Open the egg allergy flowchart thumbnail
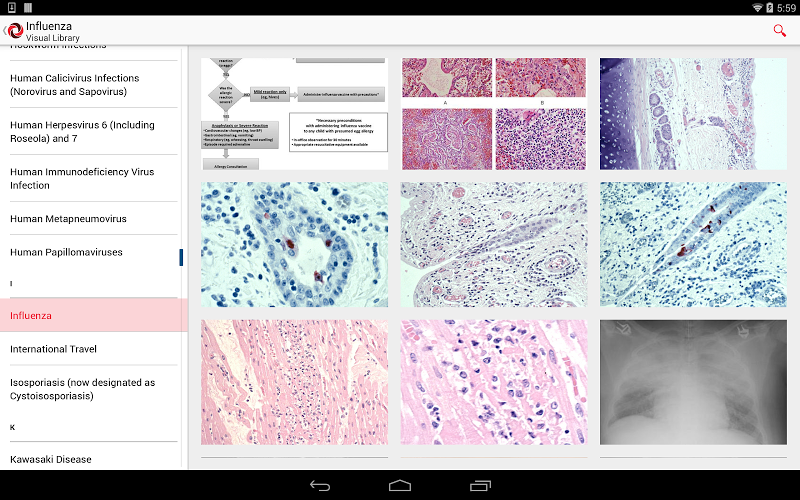The width and height of the screenshot is (800, 500). coord(294,113)
